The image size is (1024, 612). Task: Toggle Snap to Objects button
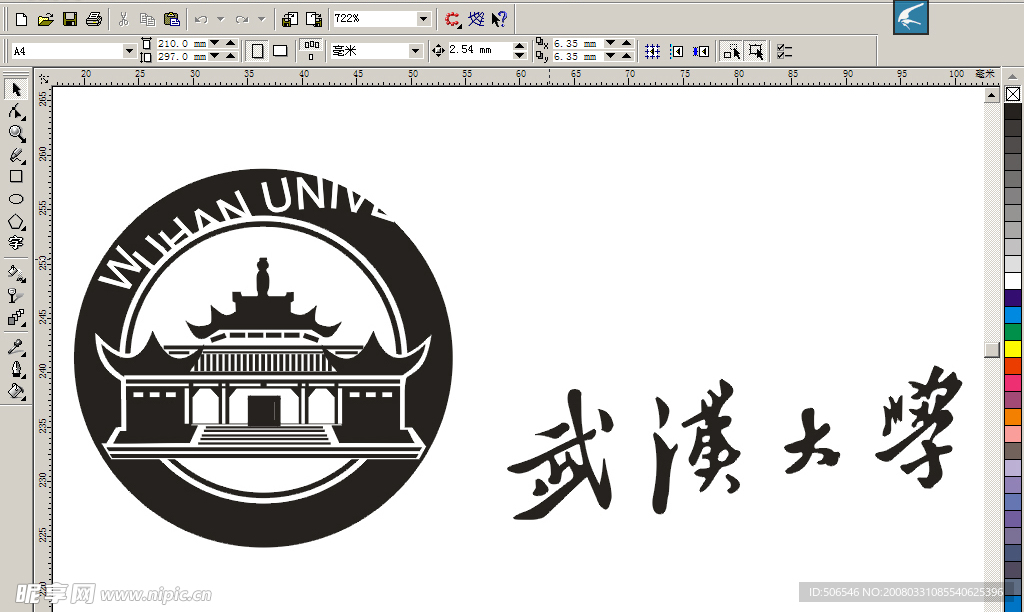(701, 51)
